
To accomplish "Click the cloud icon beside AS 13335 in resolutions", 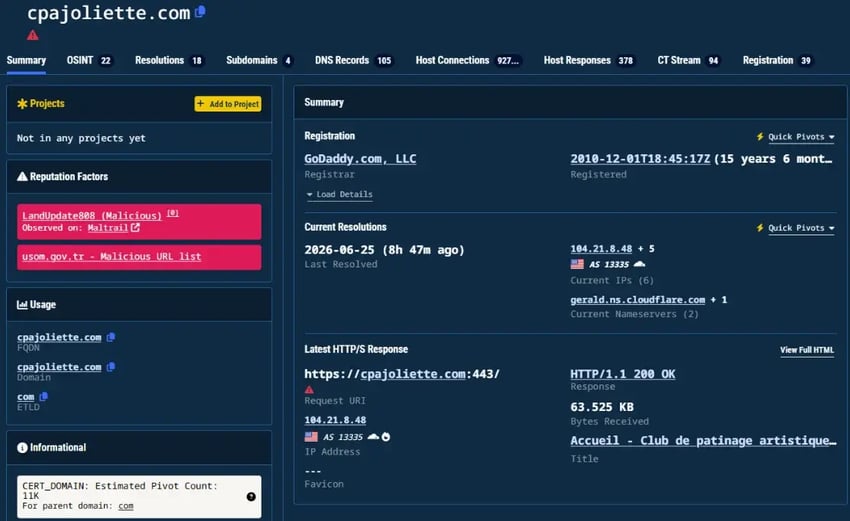I will (x=640, y=264).
